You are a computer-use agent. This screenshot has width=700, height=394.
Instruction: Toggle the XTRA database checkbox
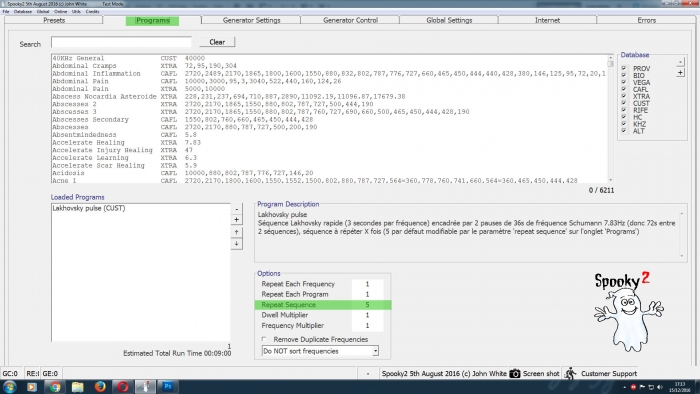point(624,96)
